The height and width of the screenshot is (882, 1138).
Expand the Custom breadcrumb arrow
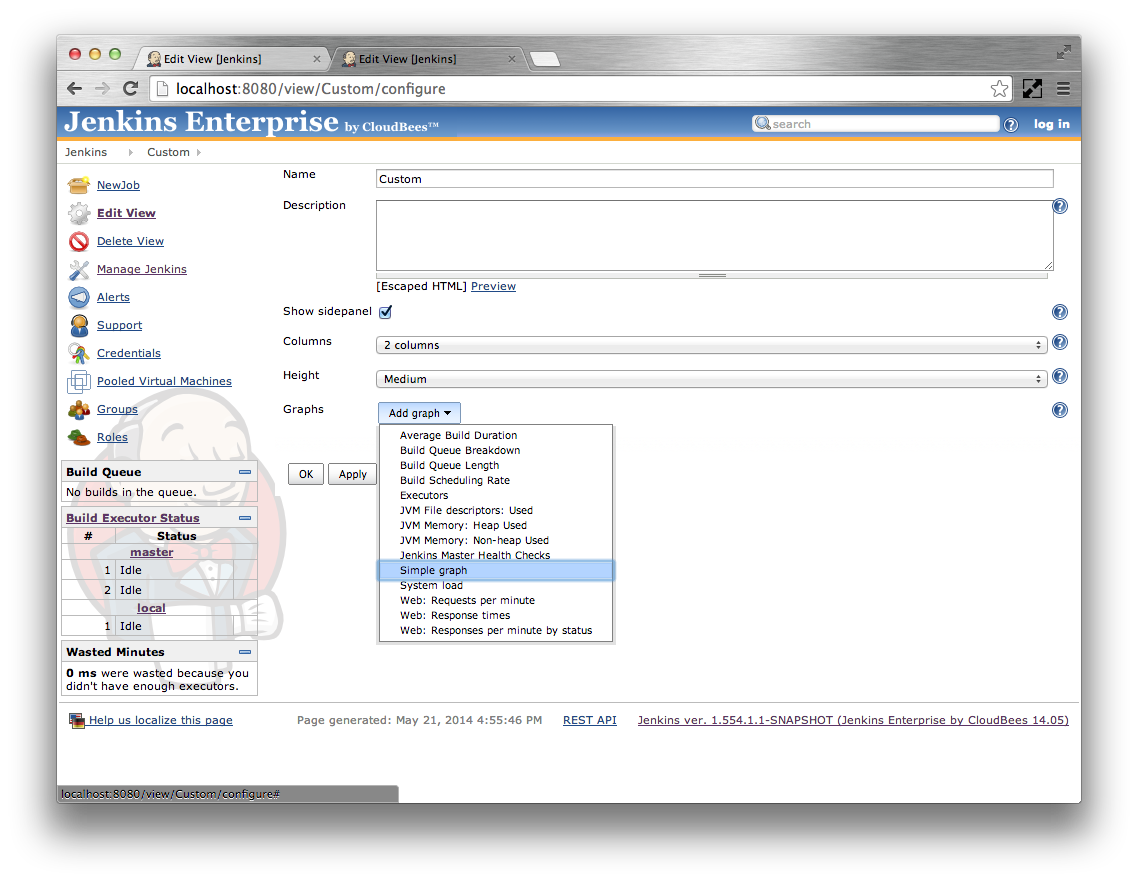point(199,152)
